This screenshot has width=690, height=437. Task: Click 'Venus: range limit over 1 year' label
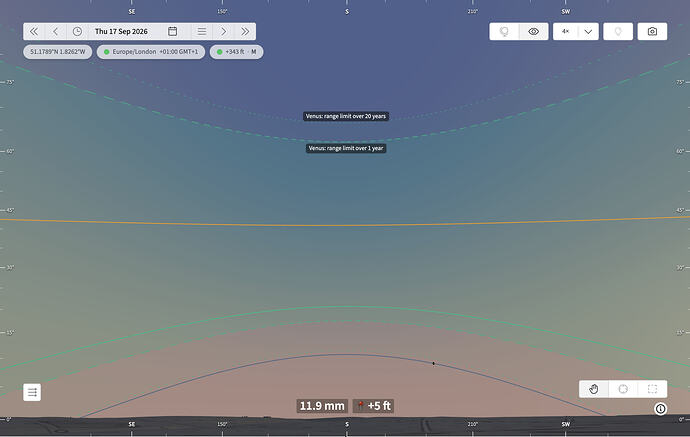coord(346,148)
